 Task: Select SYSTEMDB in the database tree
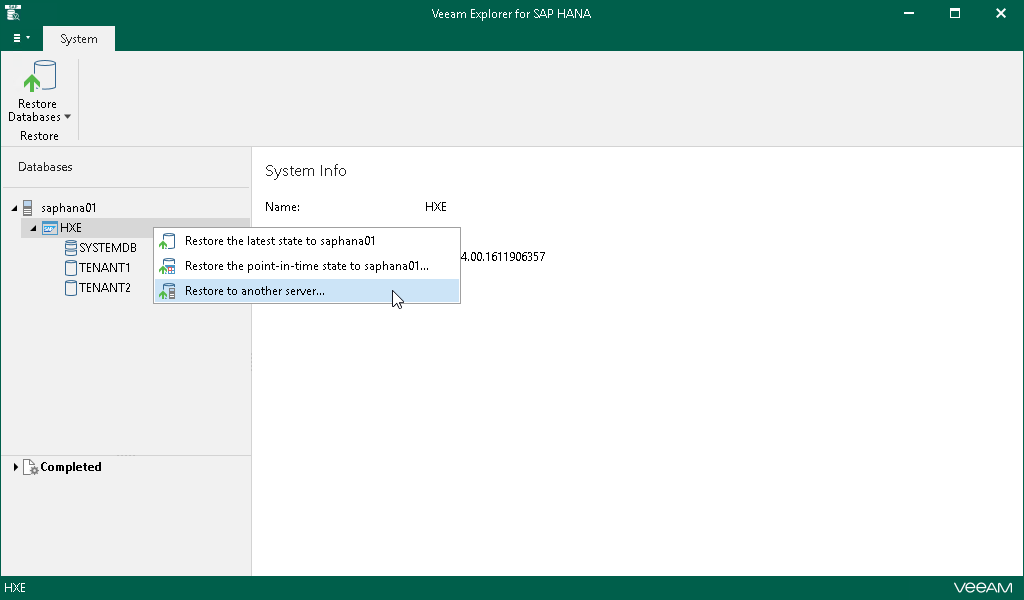tap(107, 248)
